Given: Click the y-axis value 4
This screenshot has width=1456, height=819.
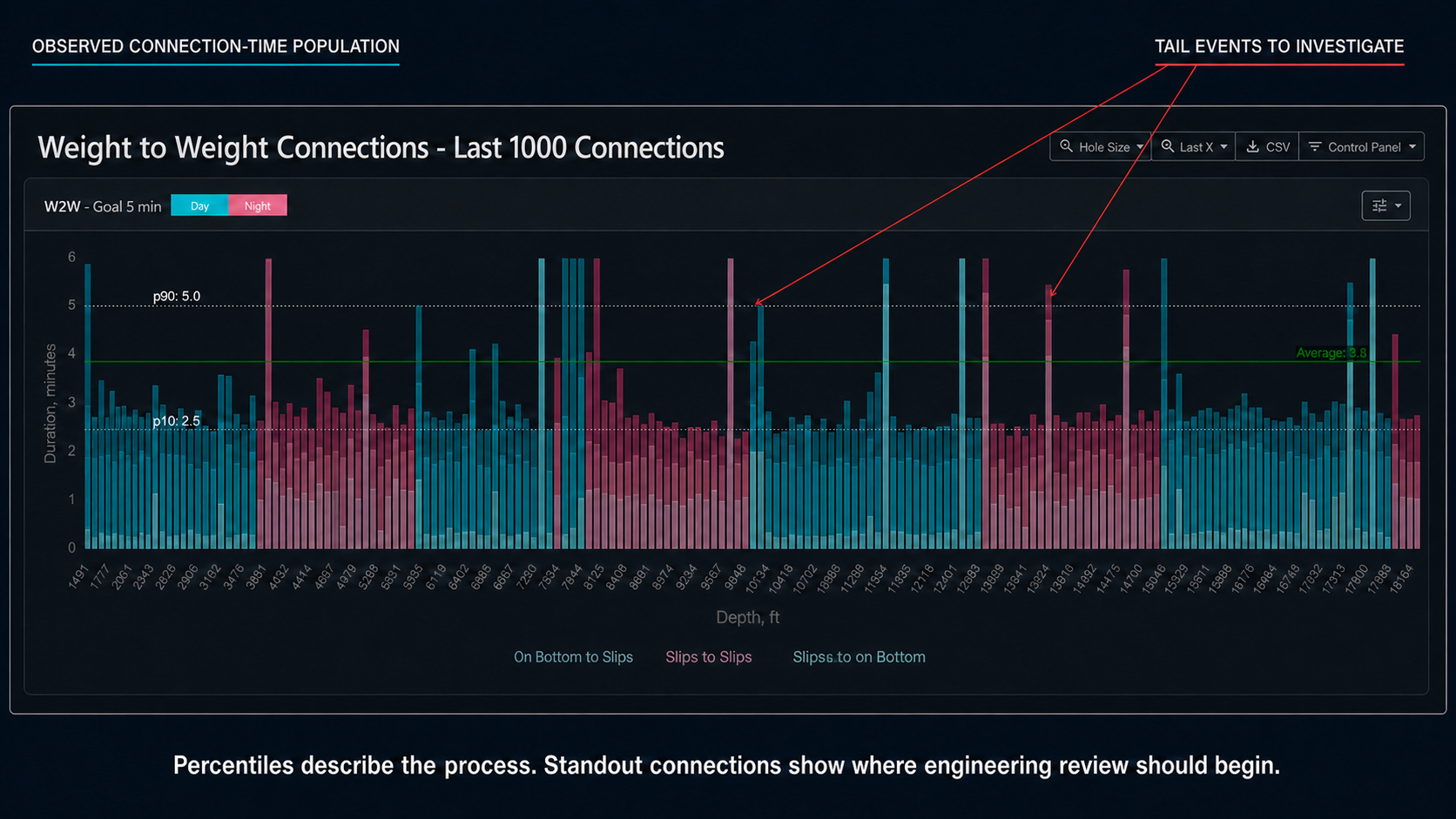Looking at the screenshot, I should click(x=71, y=353).
